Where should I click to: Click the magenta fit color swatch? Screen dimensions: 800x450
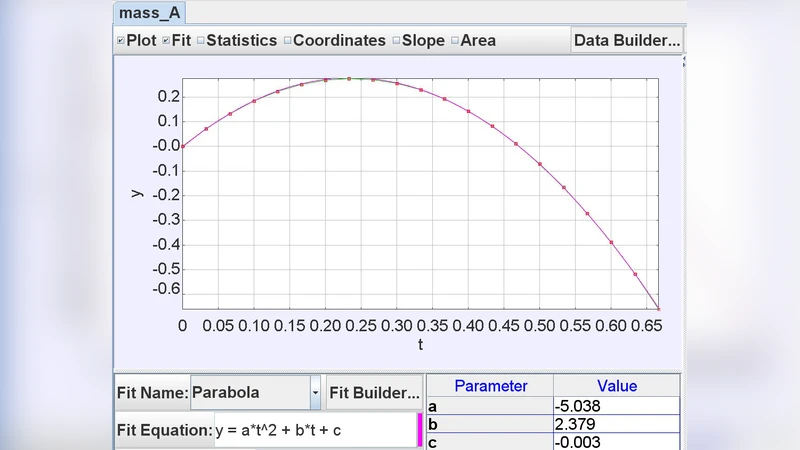(x=419, y=430)
